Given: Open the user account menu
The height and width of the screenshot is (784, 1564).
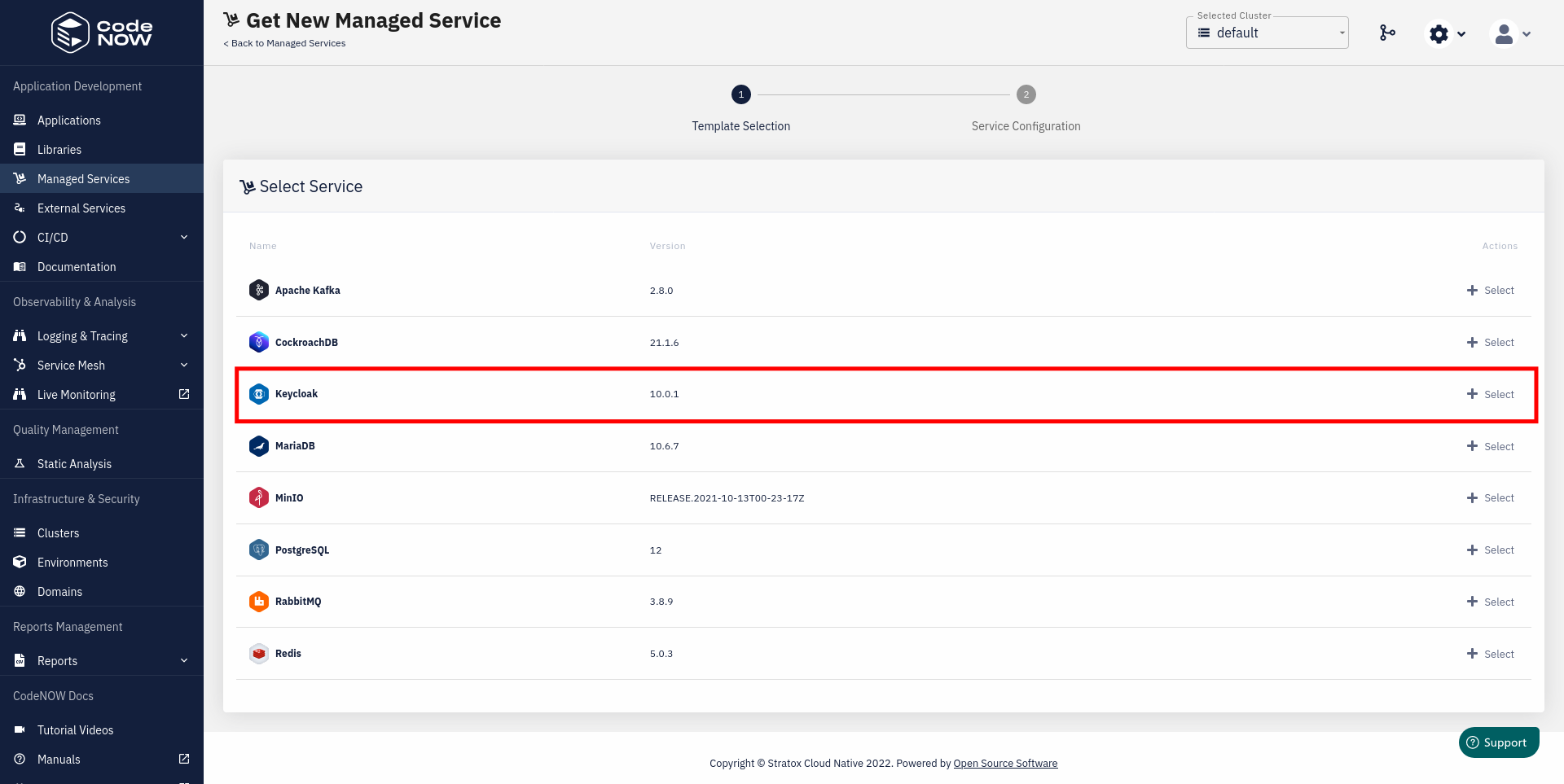Looking at the screenshot, I should tap(1511, 33).
